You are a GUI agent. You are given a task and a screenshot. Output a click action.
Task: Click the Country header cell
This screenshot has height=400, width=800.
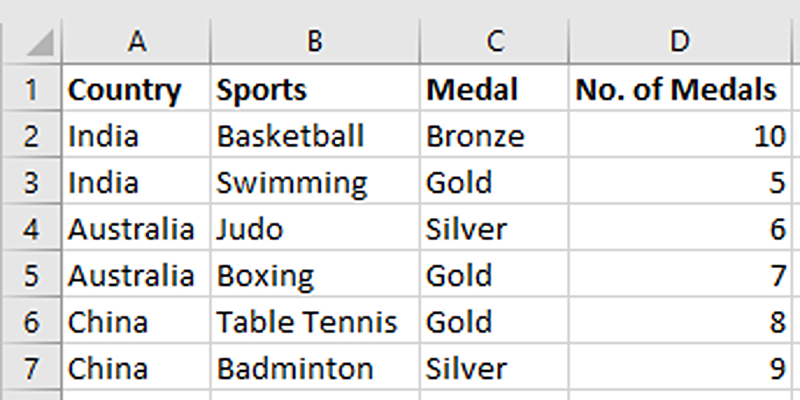[x=124, y=90]
